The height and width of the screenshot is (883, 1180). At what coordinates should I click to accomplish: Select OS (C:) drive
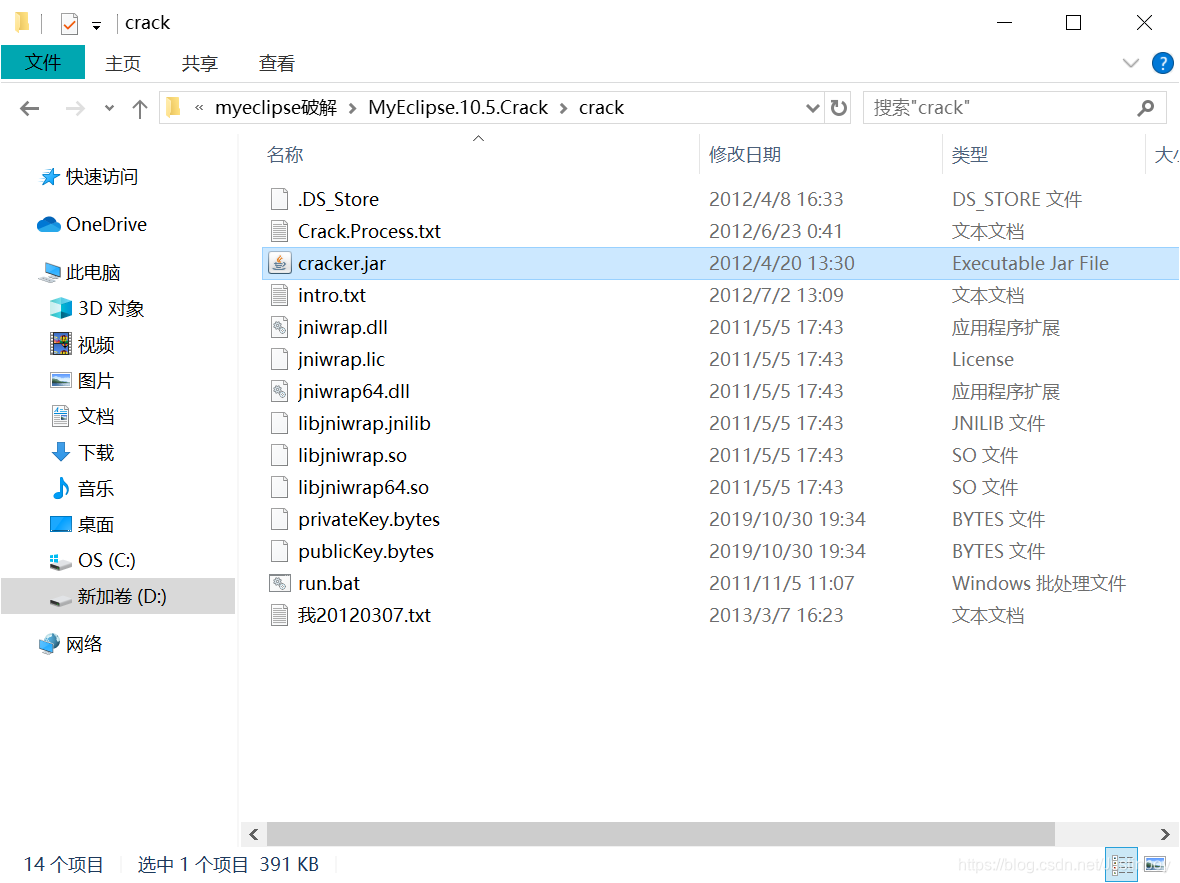click(x=93, y=560)
